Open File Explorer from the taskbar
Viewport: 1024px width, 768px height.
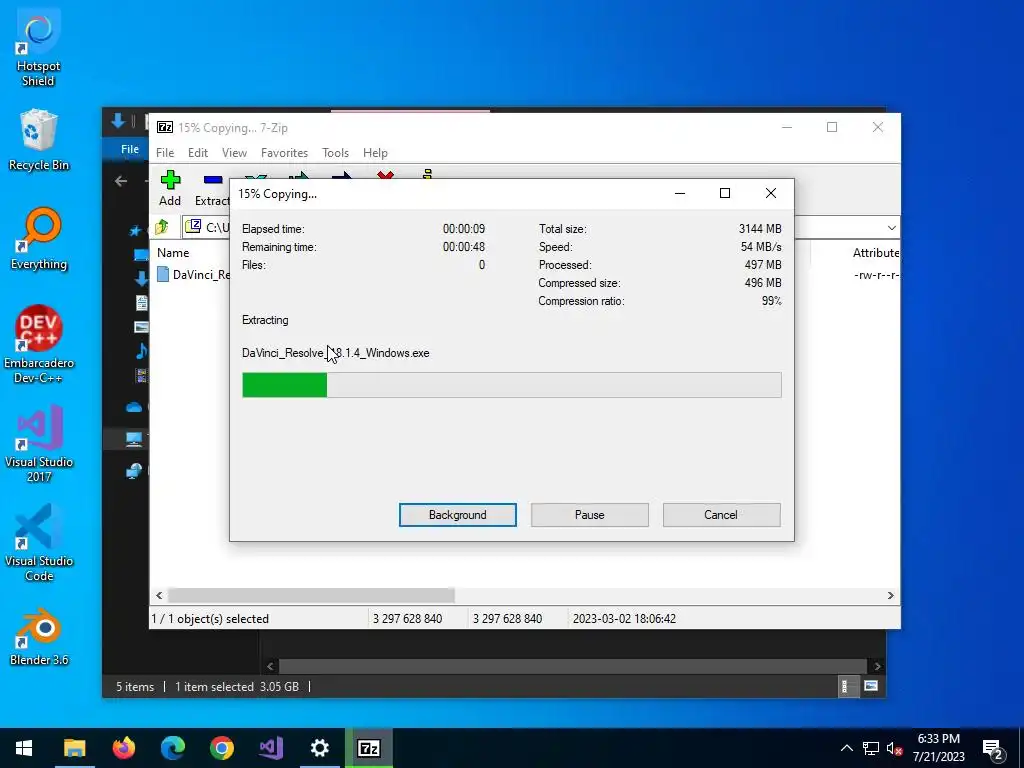(74, 748)
